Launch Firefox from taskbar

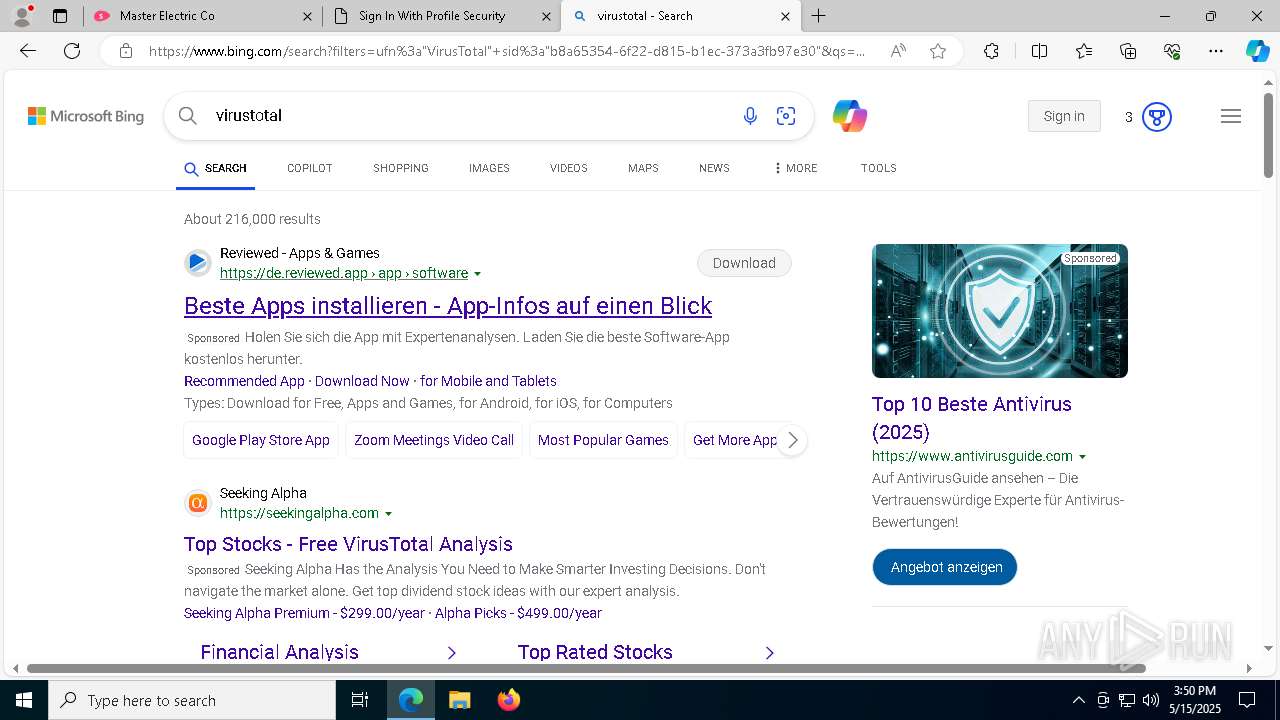click(509, 700)
